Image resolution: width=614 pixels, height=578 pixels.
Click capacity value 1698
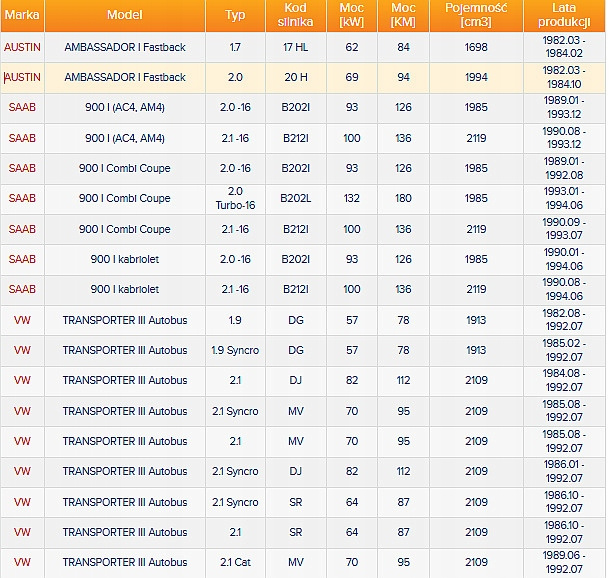(476, 47)
